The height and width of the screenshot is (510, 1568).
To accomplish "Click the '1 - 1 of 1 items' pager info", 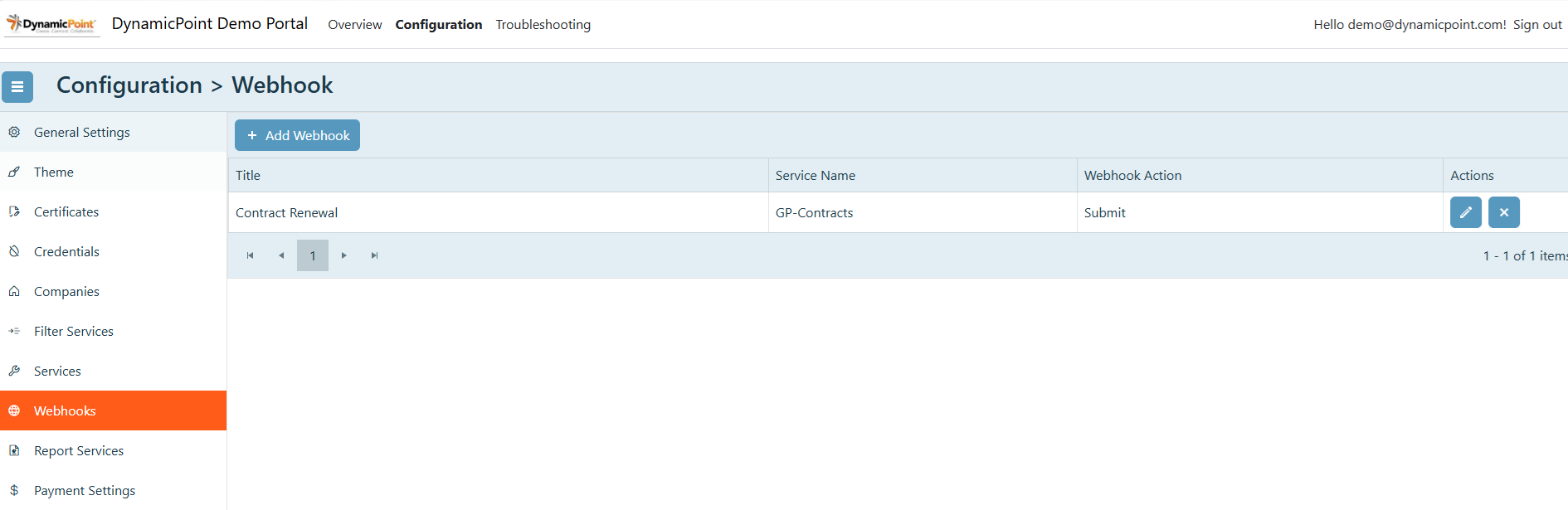I will (x=1525, y=255).
